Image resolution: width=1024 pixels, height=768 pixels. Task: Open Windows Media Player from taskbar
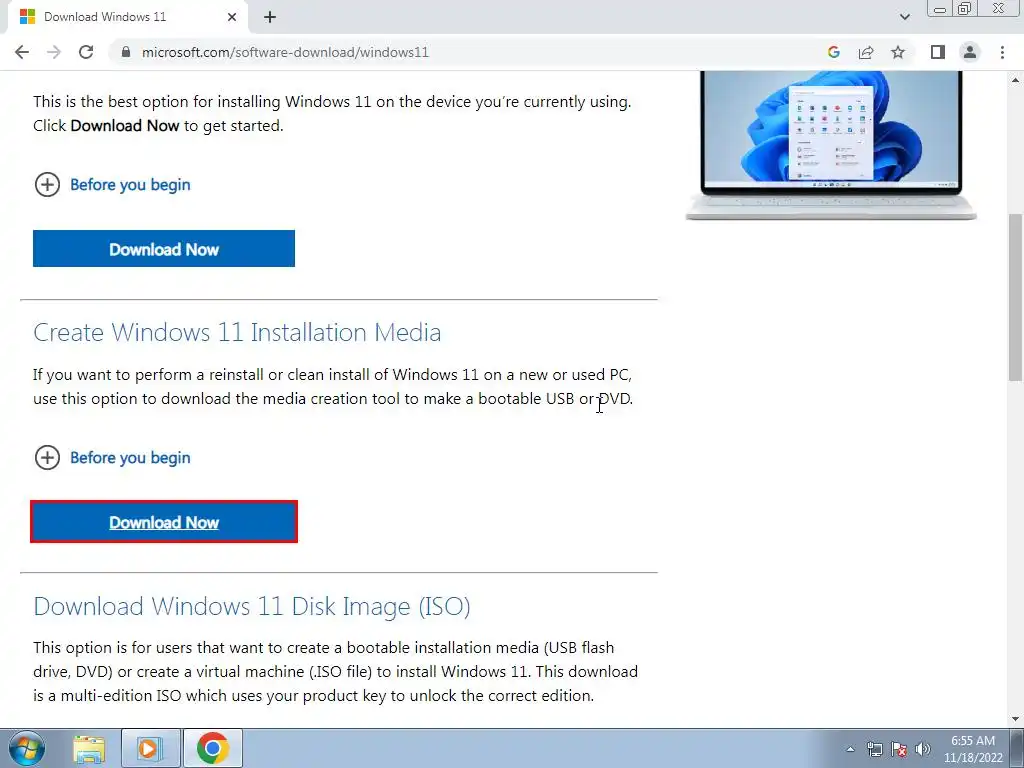tap(150, 748)
